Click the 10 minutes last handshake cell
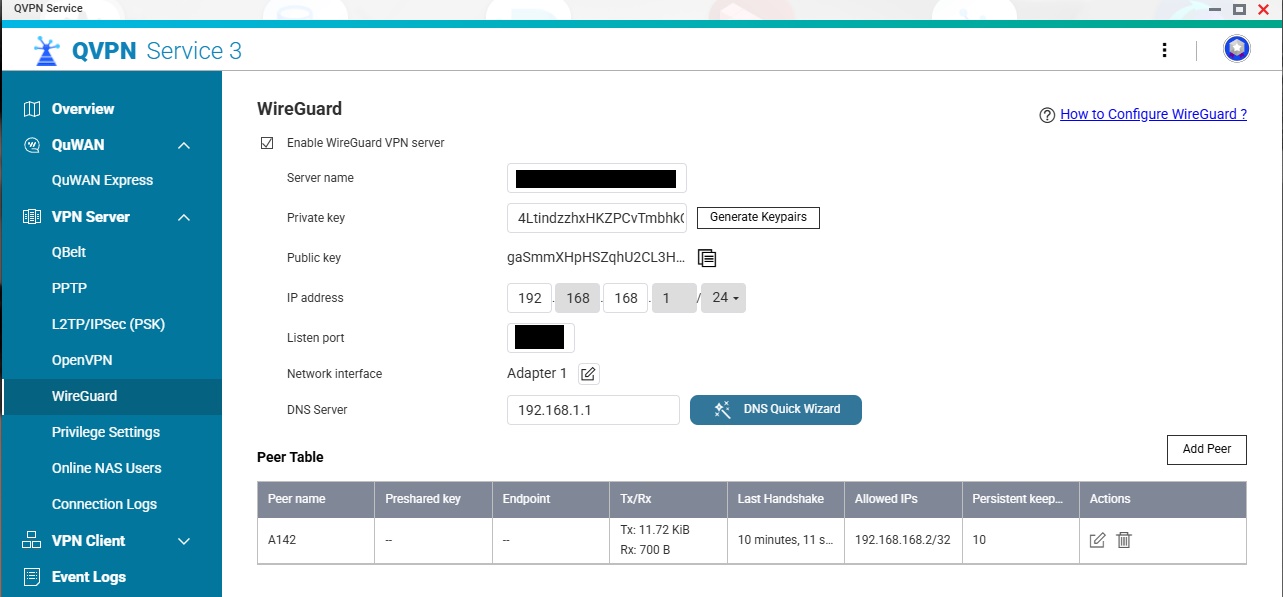This screenshot has height=597, width=1283. (x=786, y=540)
